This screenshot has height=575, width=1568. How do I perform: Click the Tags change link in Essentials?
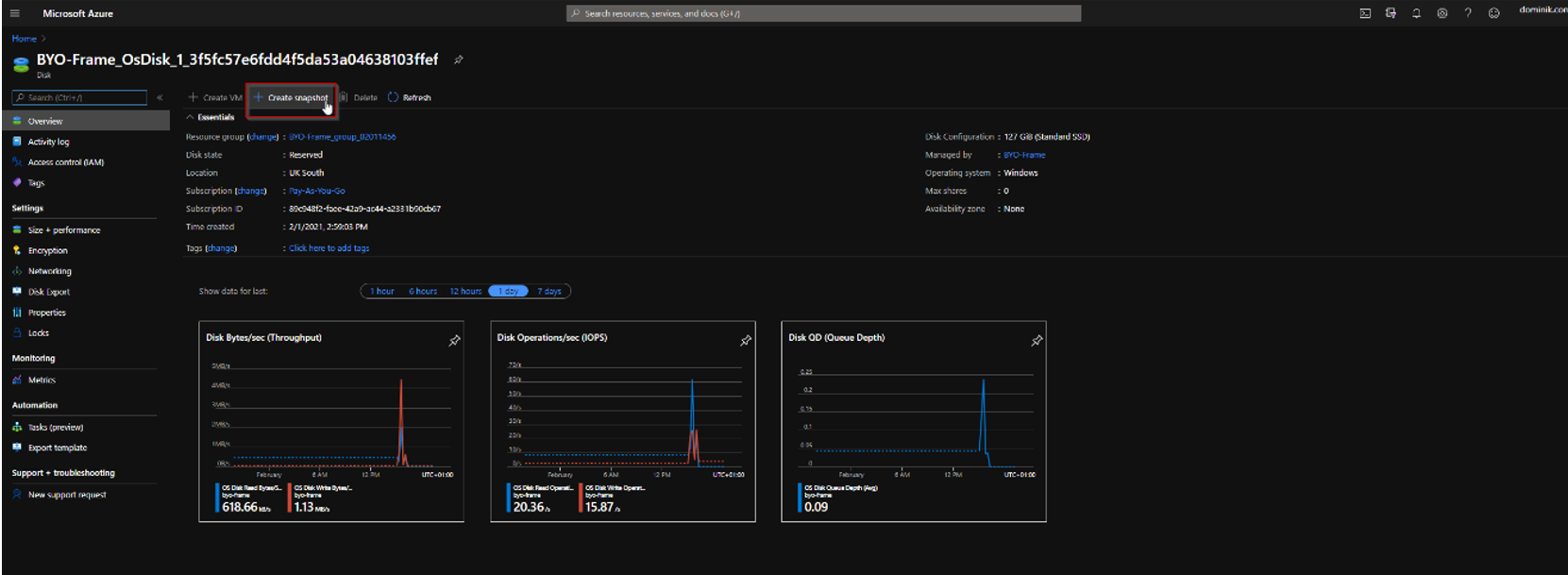click(x=221, y=248)
